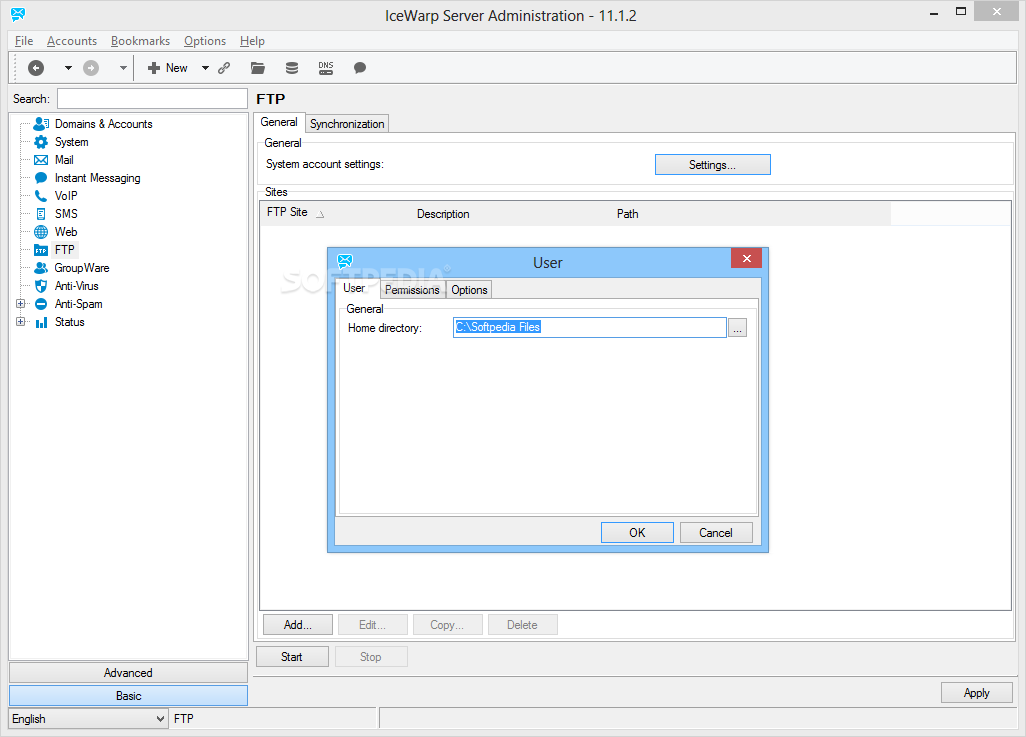Select the GroupWare icon in tree
This screenshot has width=1026, height=737.
(x=41, y=268)
